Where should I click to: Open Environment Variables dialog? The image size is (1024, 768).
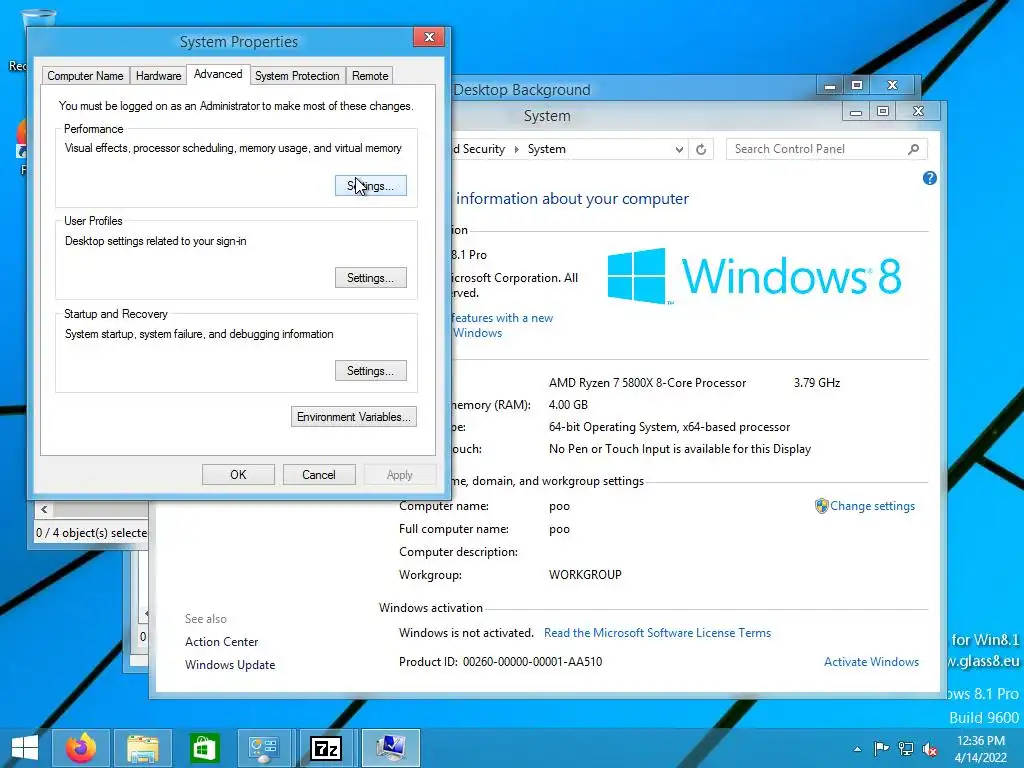(353, 417)
